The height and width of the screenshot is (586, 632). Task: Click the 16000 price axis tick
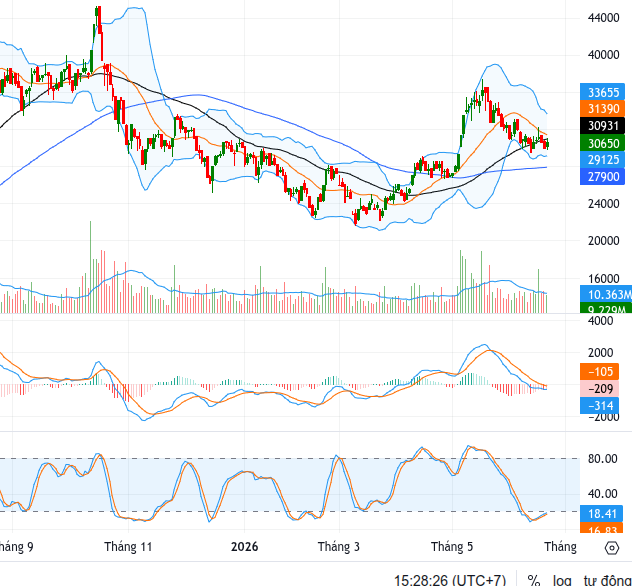click(603, 278)
